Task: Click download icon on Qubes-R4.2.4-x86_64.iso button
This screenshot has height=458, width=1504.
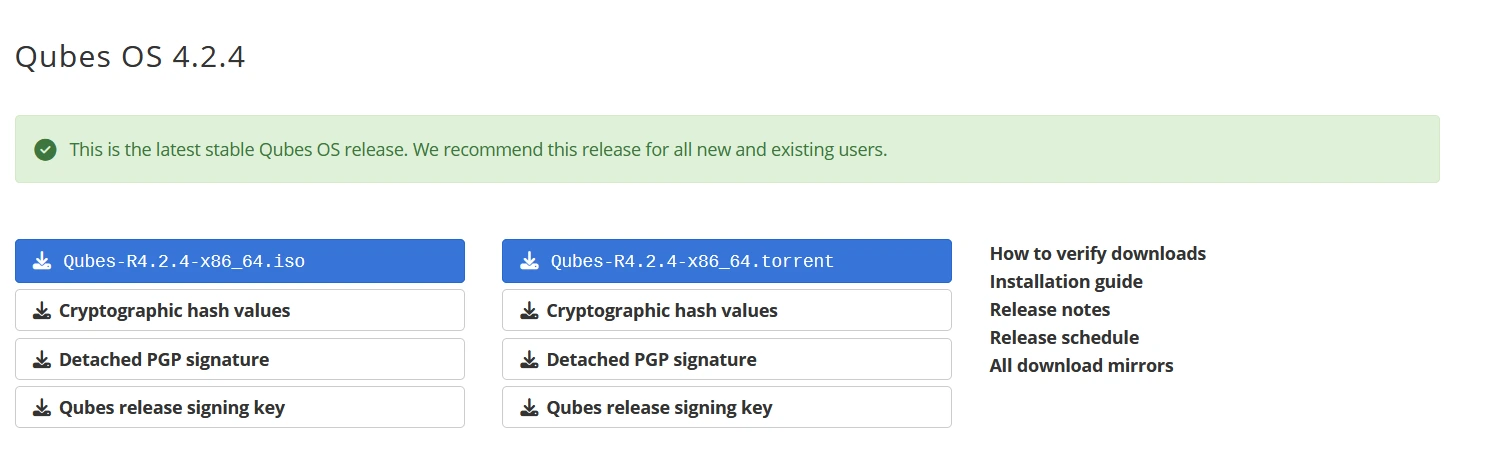Action: (x=42, y=262)
